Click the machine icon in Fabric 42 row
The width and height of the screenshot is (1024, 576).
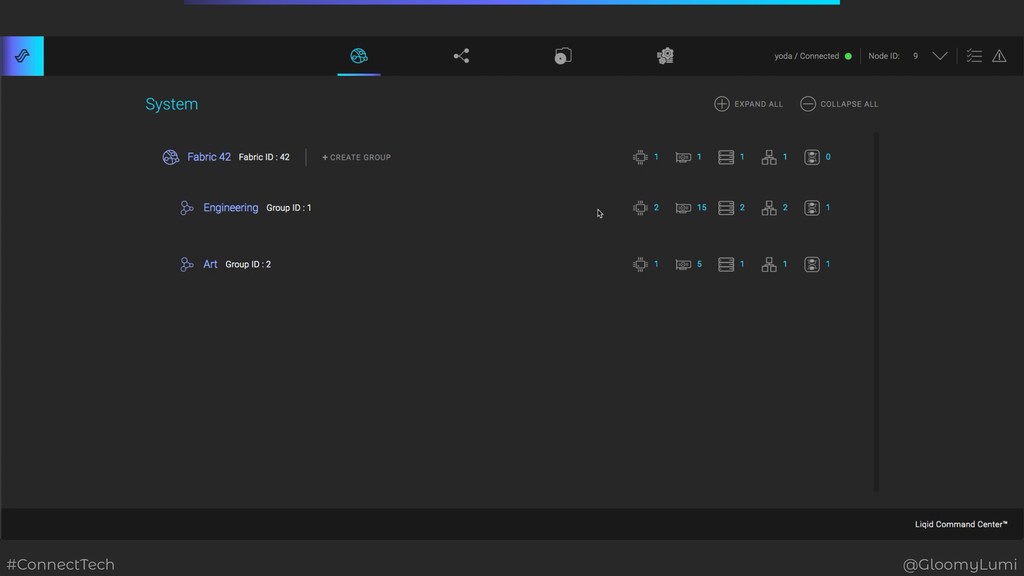coord(812,157)
